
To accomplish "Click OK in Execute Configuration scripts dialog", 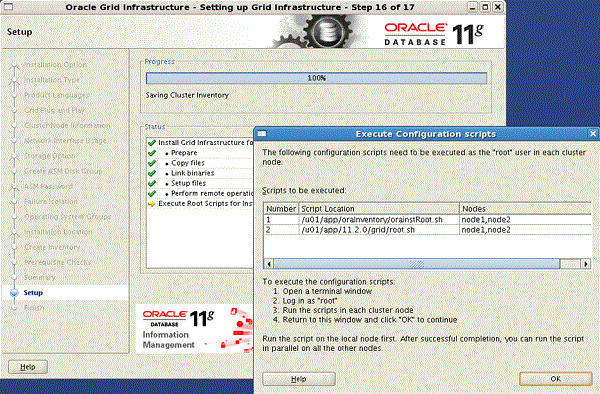I will pos(556,379).
